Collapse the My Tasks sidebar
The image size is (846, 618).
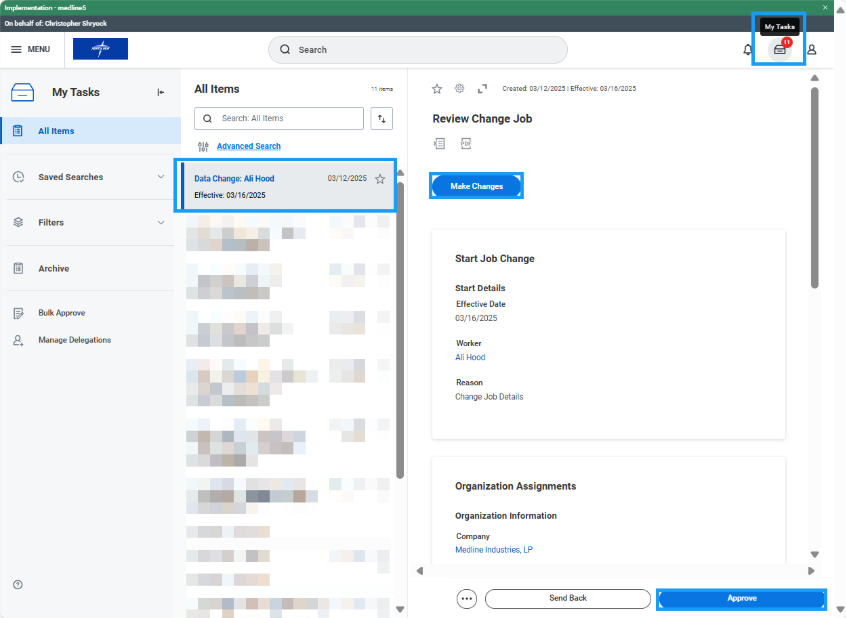pos(159,91)
